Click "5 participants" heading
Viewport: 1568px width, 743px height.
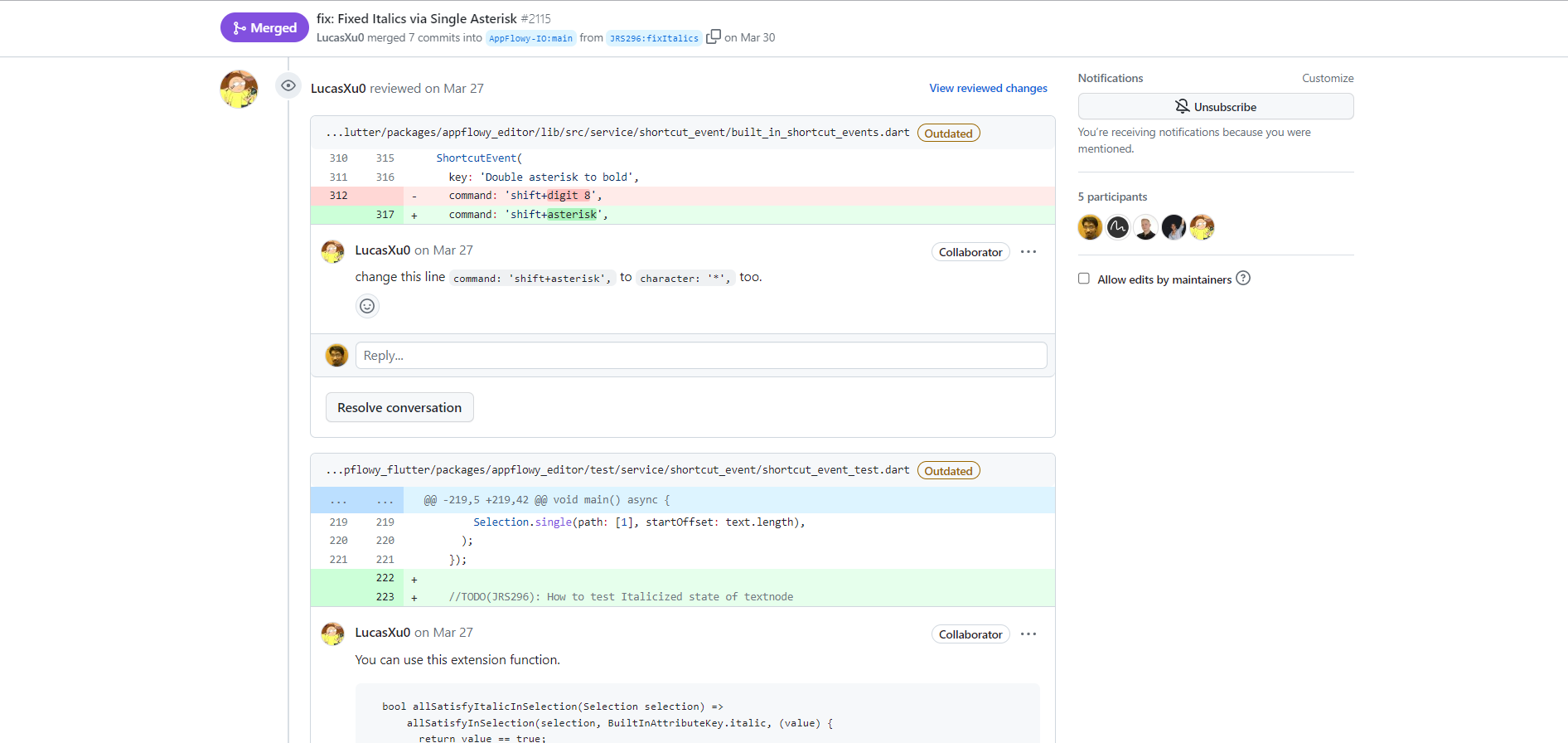[x=1112, y=197]
